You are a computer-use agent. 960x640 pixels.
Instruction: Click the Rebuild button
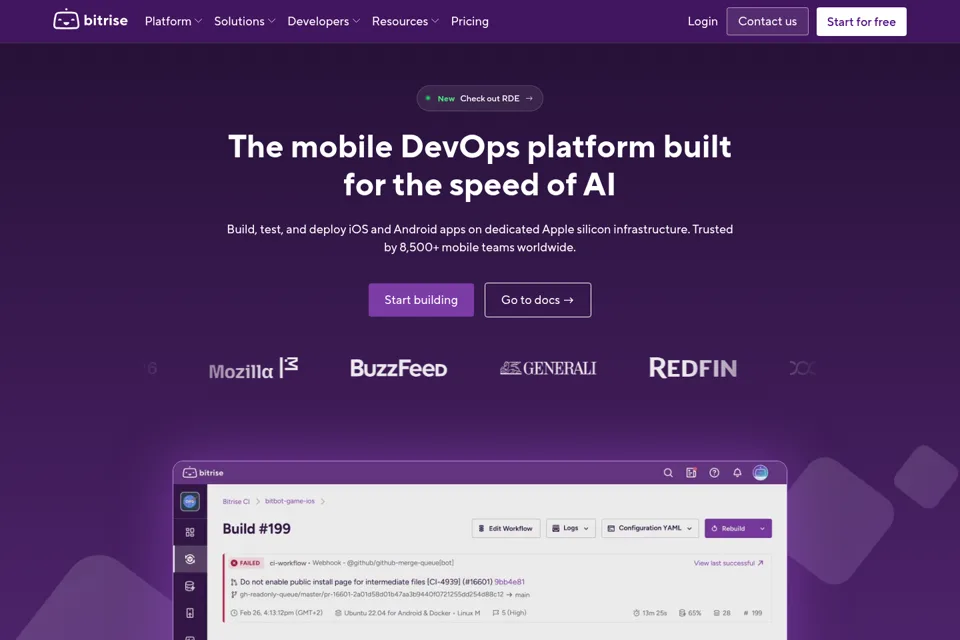[729, 528]
